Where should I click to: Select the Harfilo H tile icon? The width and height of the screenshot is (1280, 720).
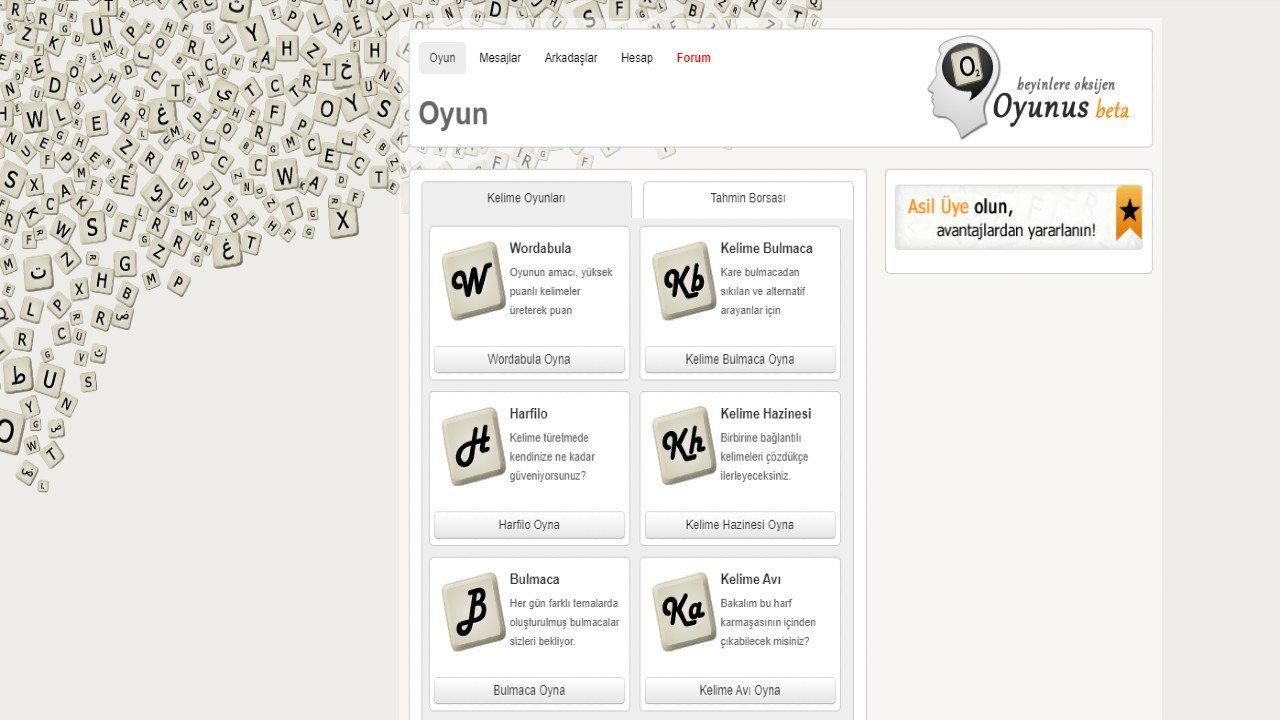coord(474,446)
